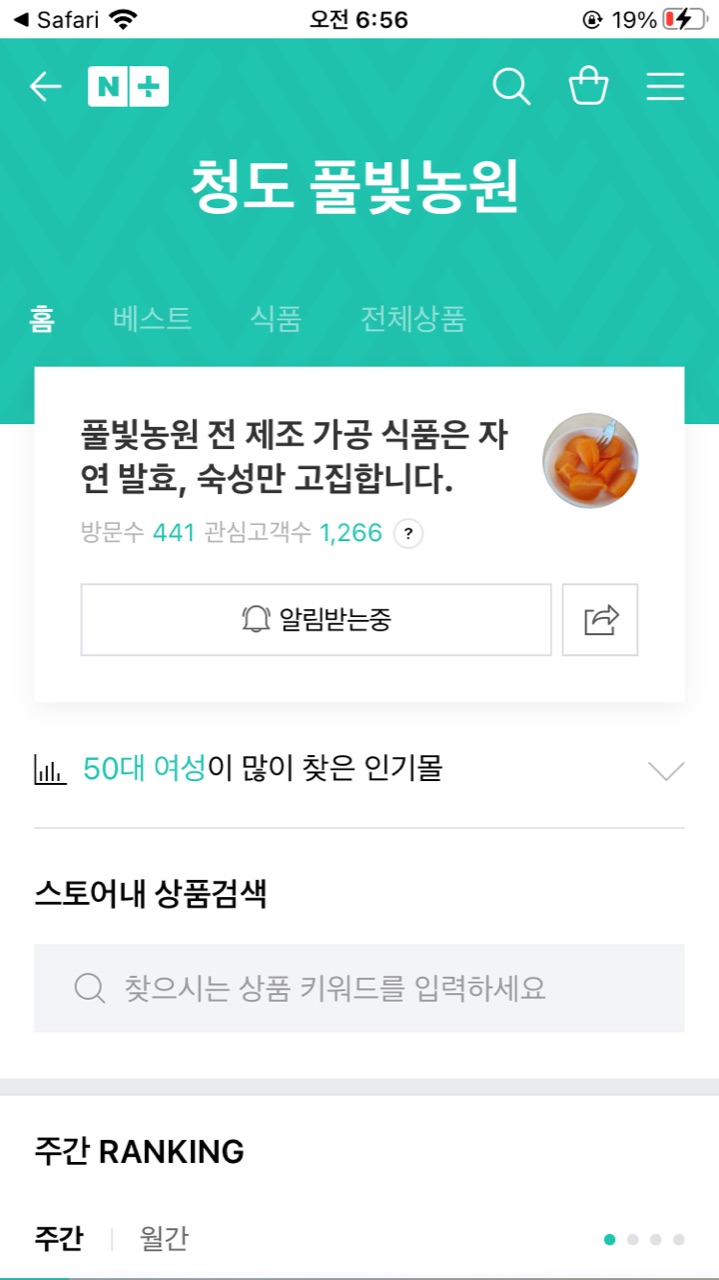This screenshot has height=1280, width=719.
Task: Tap the 청도 풀빛농원 store title
Action: [355, 187]
